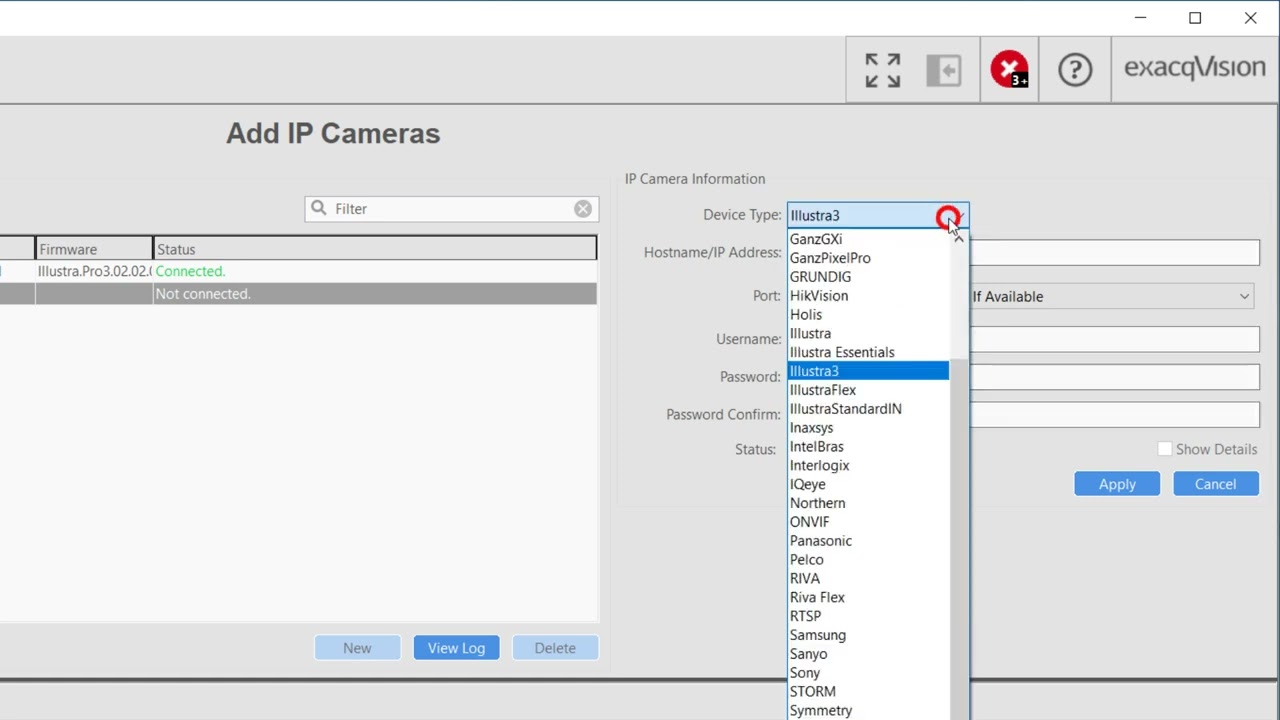Click the Illustra.Pro3.02.02 firmware cell
This screenshot has width=1280, height=720.
point(94,272)
